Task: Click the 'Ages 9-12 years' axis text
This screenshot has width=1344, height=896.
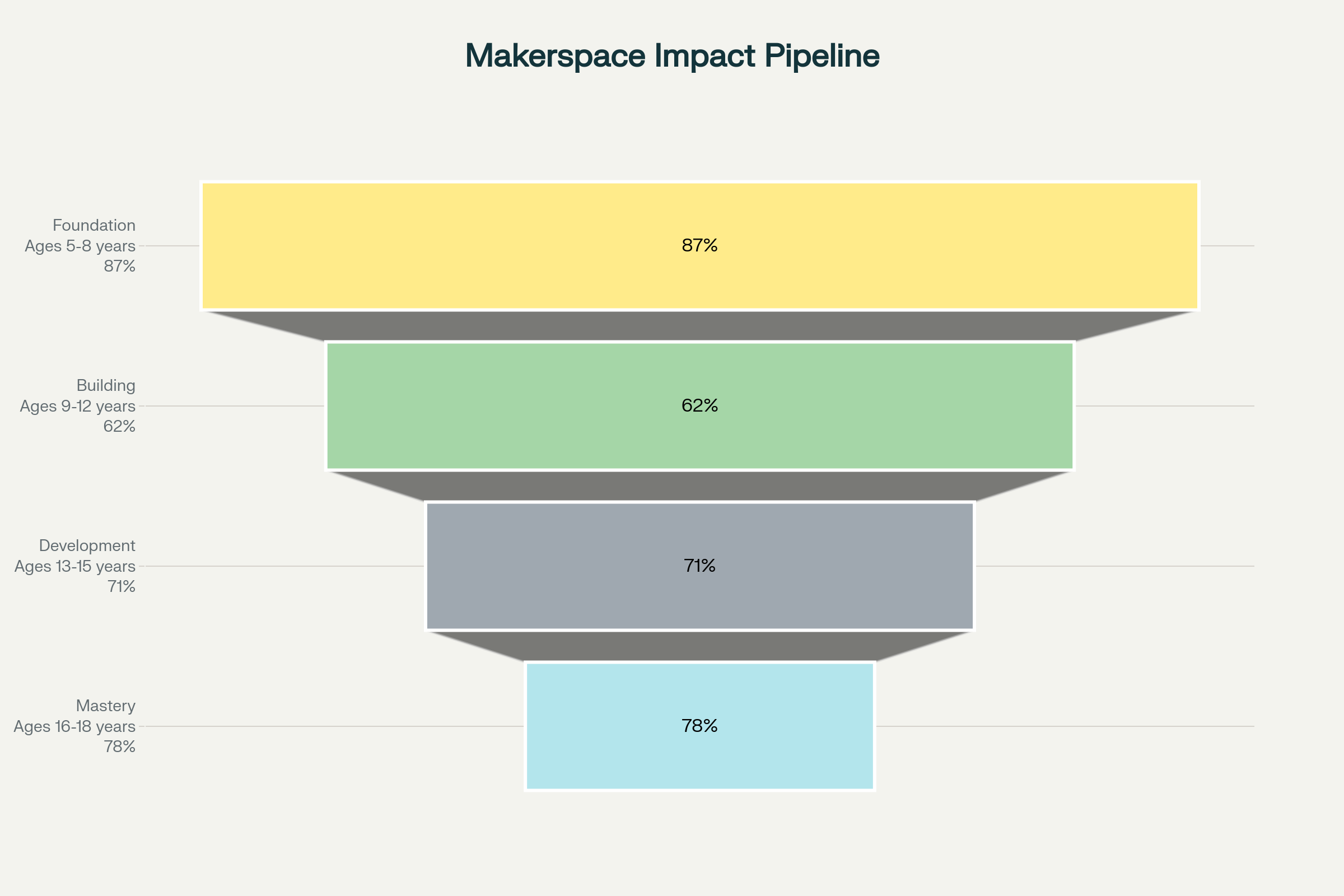Action: 78,407
